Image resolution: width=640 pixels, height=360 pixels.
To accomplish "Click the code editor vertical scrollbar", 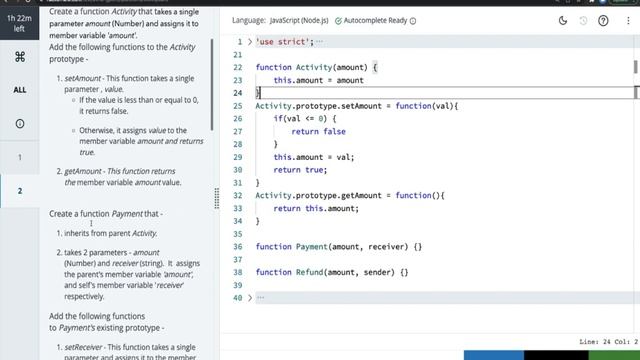I will pos(636,67).
